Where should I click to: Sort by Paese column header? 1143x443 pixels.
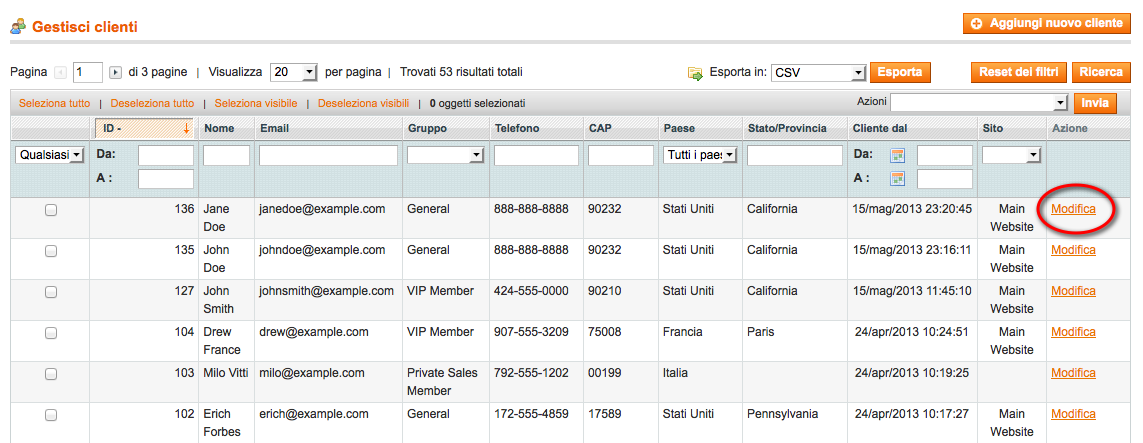point(679,128)
